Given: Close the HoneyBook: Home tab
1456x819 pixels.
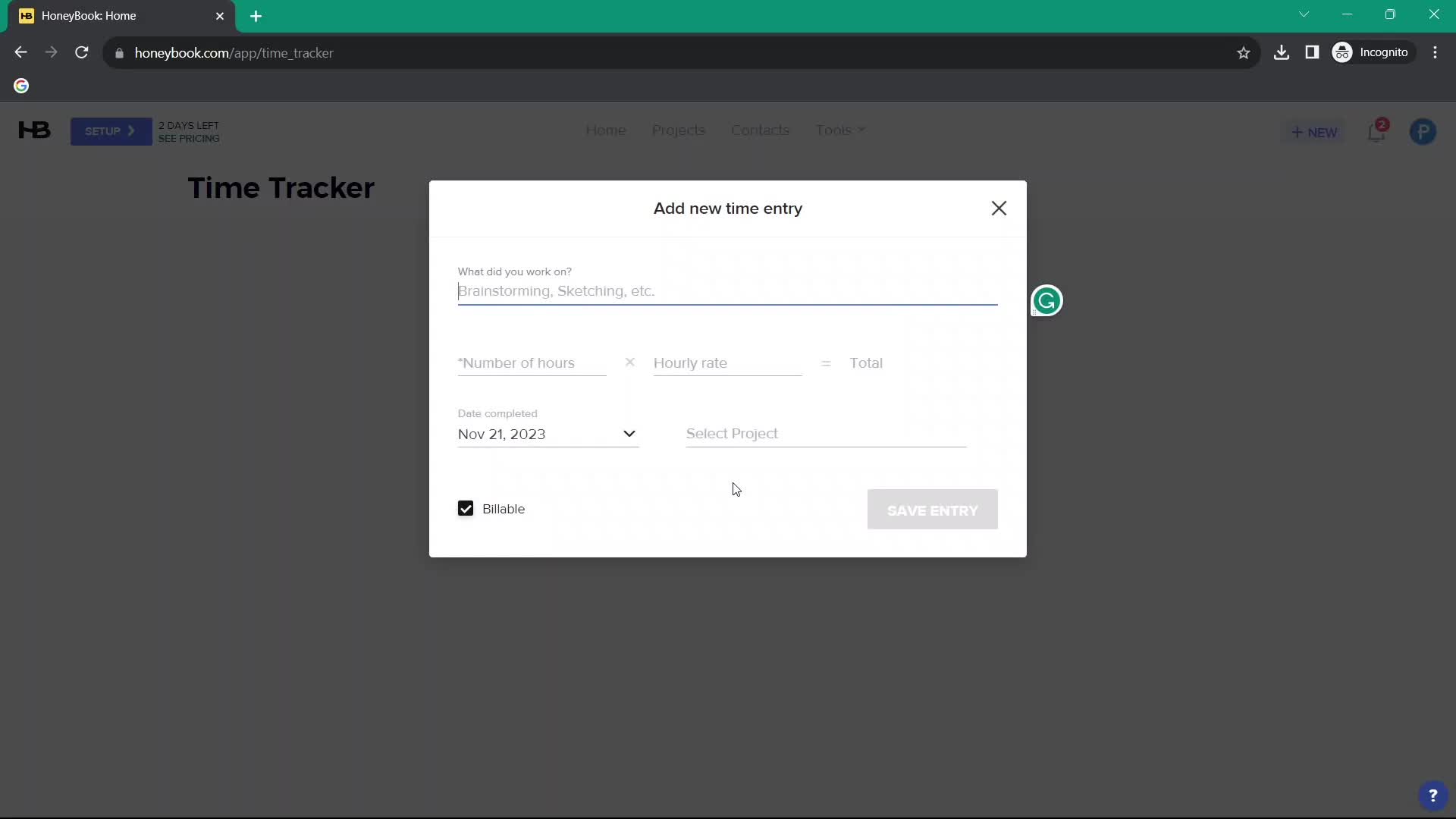Looking at the screenshot, I should click(x=220, y=16).
